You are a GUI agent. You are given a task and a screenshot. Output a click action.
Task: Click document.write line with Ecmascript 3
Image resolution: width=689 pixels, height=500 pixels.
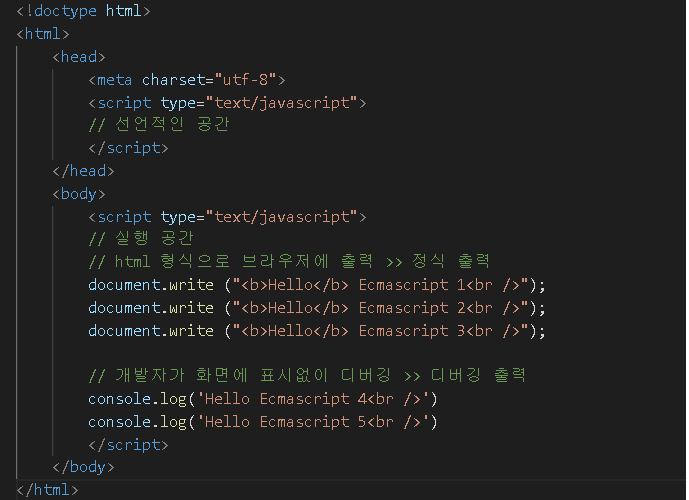[317, 330]
